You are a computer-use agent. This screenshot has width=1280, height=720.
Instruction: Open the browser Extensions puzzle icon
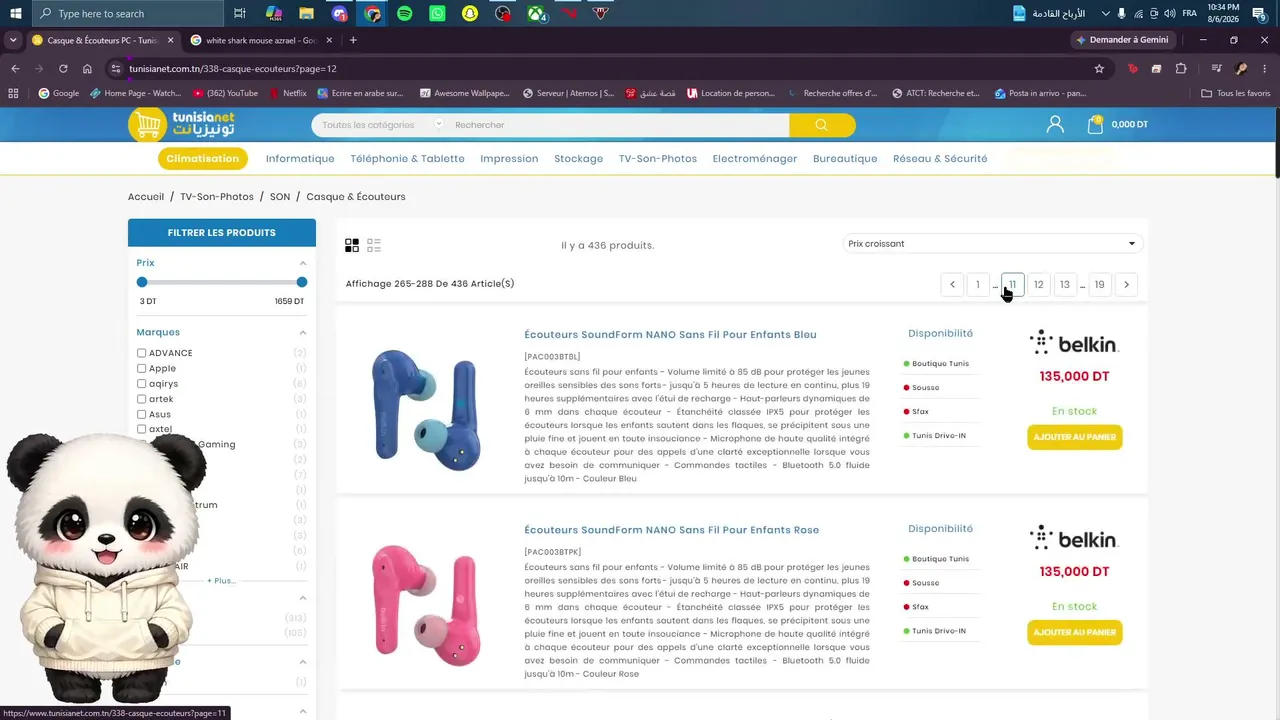1181,69
